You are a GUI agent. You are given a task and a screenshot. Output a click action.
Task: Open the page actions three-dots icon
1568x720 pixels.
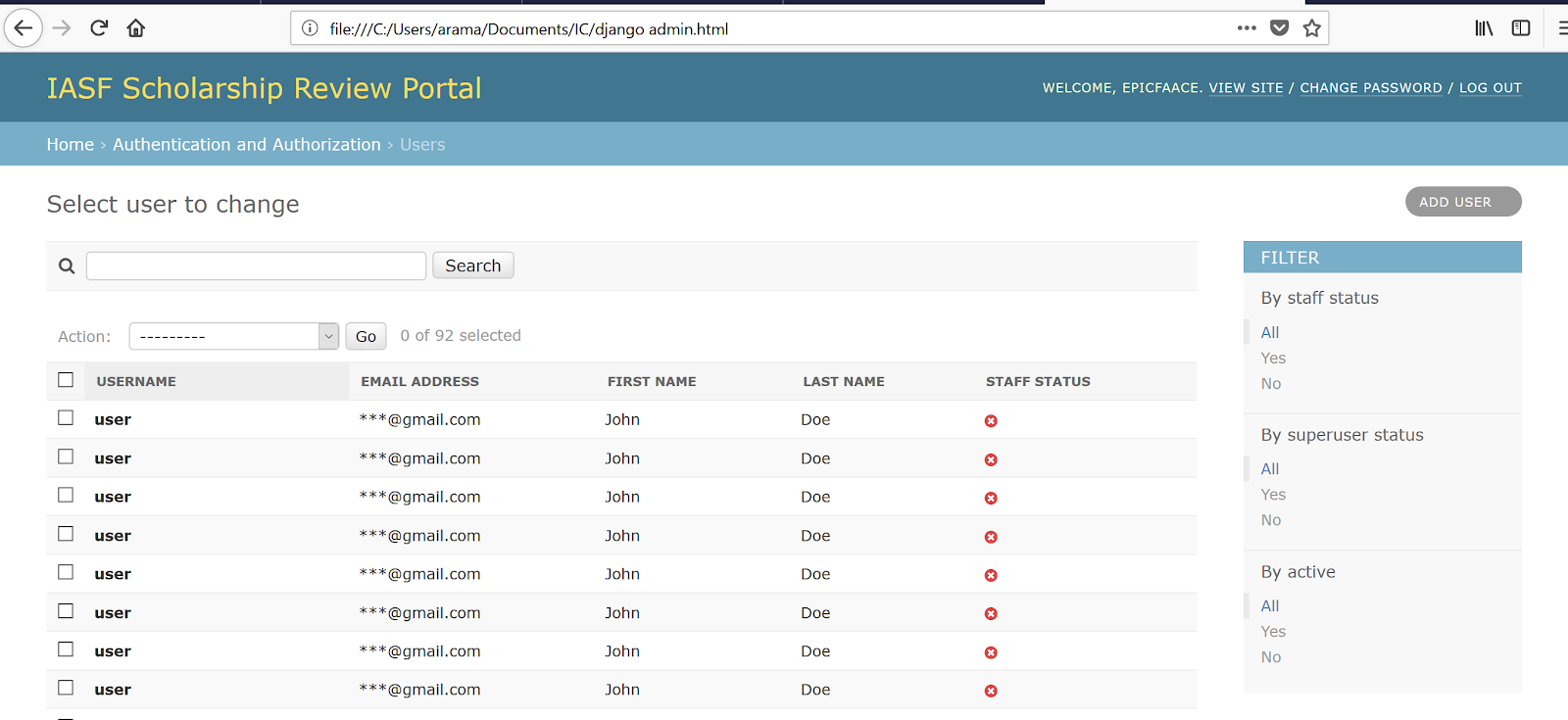pyautogui.click(x=1247, y=28)
